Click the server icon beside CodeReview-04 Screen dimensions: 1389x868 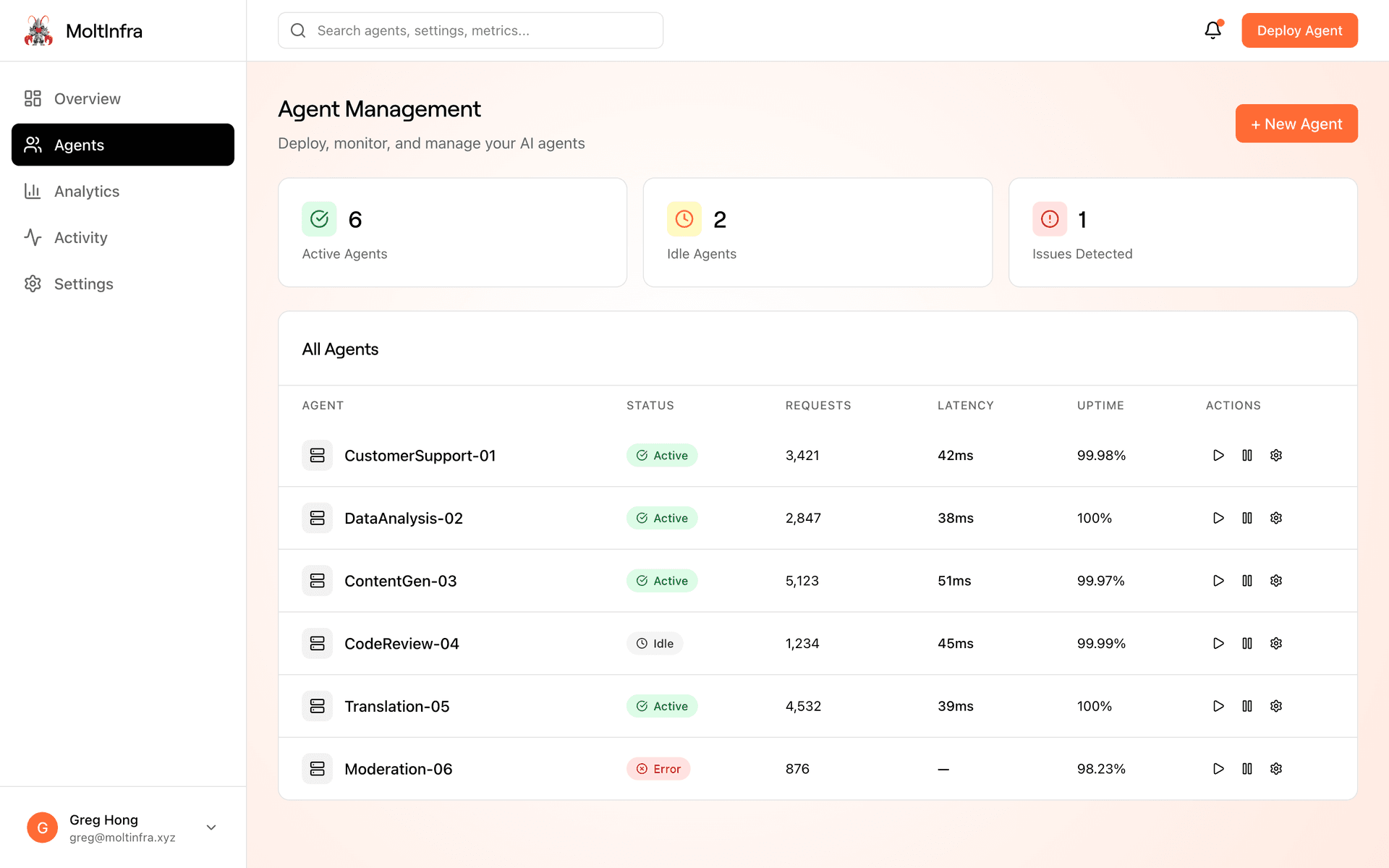[317, 643]
